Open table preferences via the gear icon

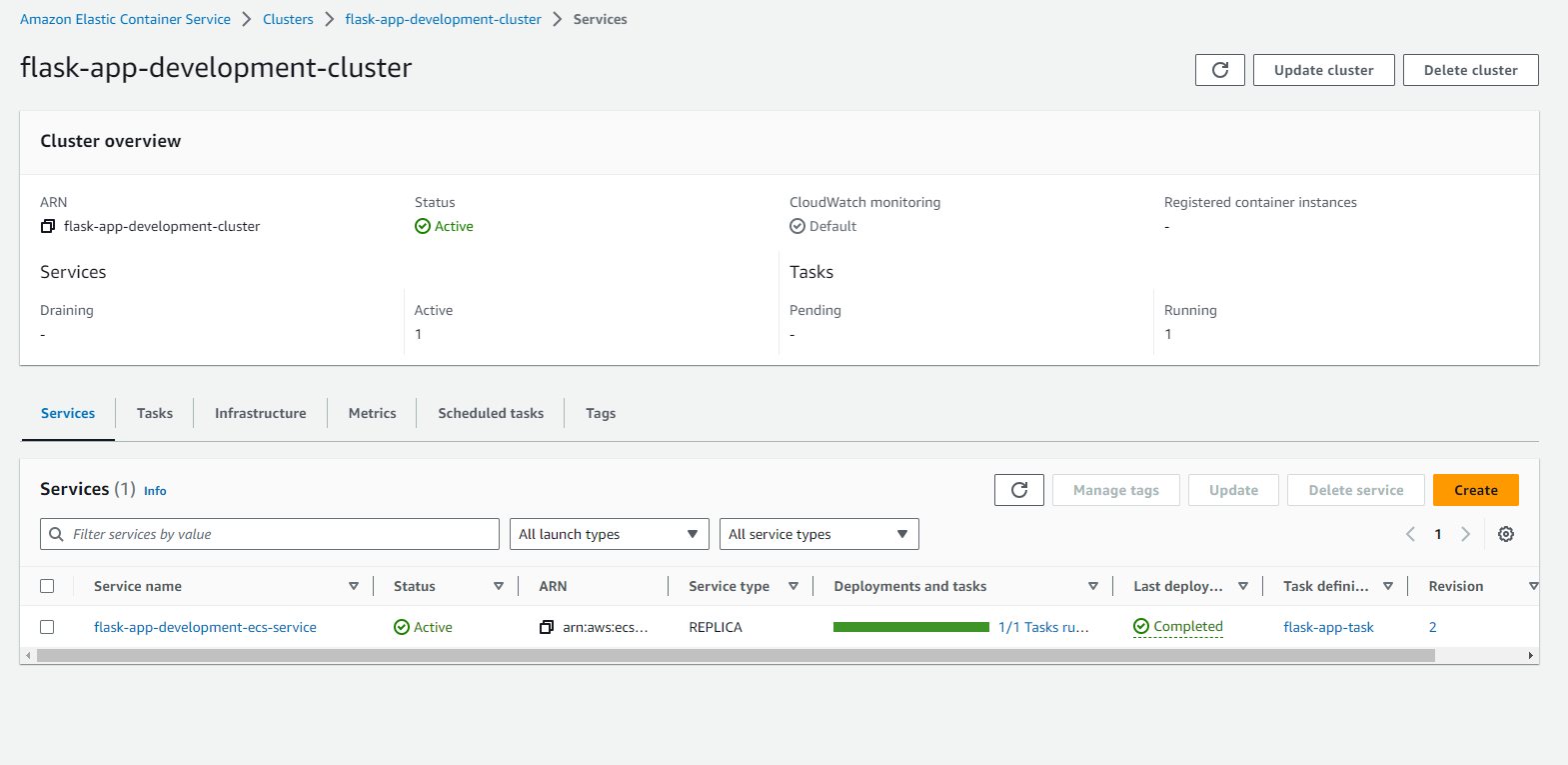pos(1506,534)
